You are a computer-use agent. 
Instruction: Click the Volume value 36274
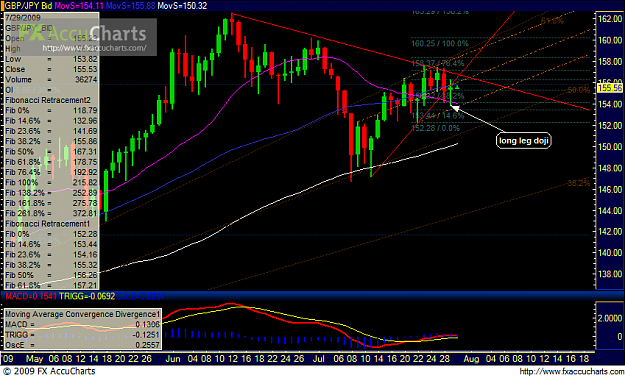(86, 80)
